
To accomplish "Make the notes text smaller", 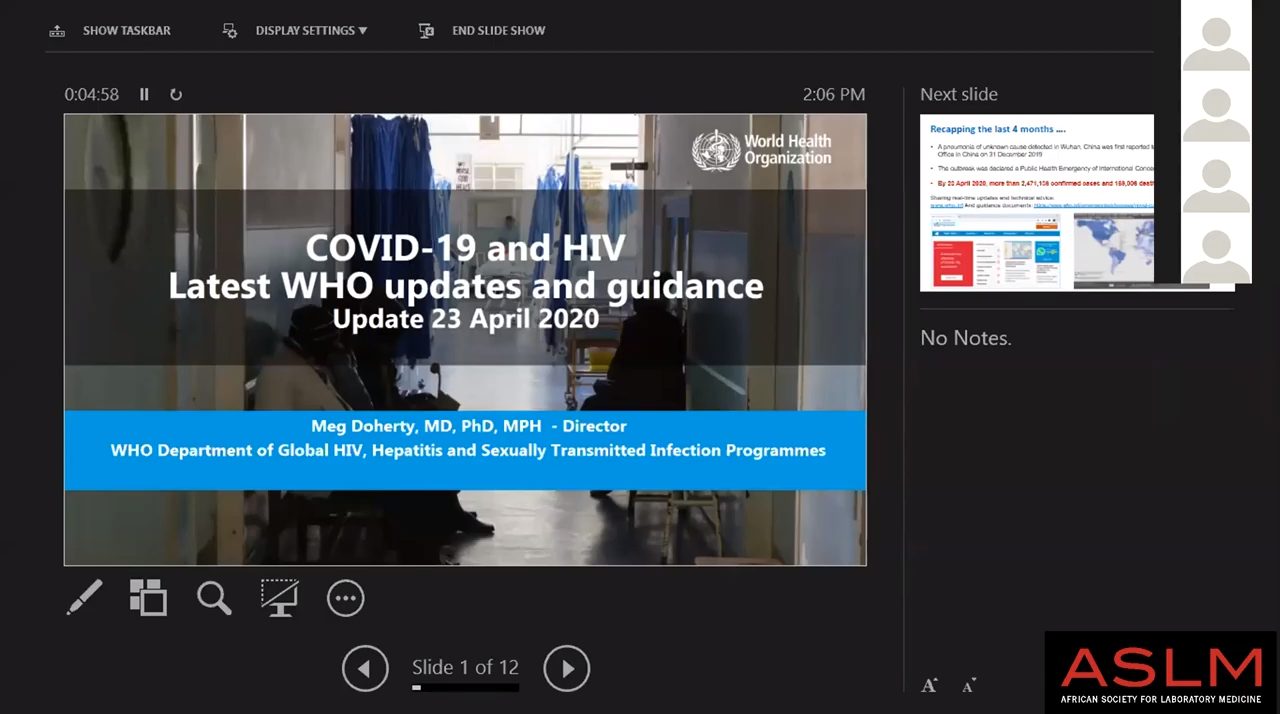I will pos(968,685).
